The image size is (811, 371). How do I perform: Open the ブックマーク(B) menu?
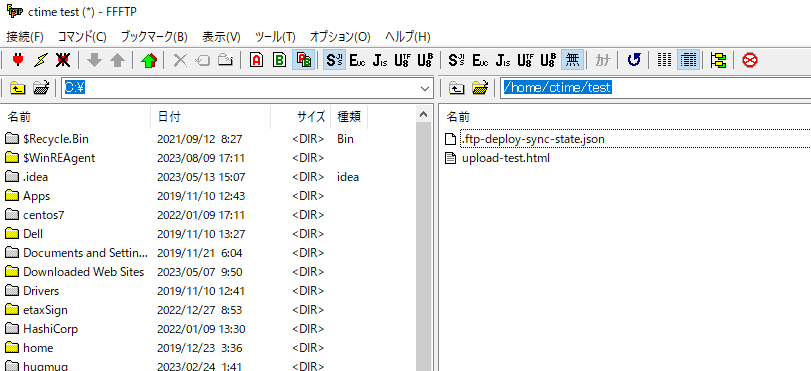(154, 37)
